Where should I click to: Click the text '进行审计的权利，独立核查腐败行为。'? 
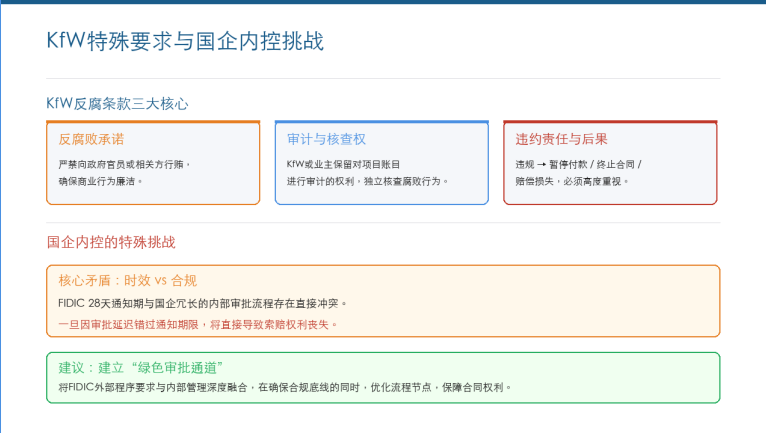pos(367,181)
